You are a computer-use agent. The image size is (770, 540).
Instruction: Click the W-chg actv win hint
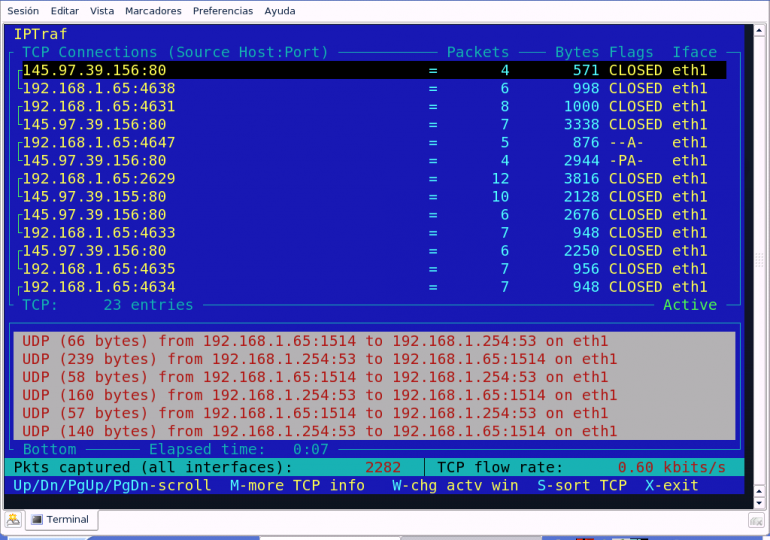(455, 486)
